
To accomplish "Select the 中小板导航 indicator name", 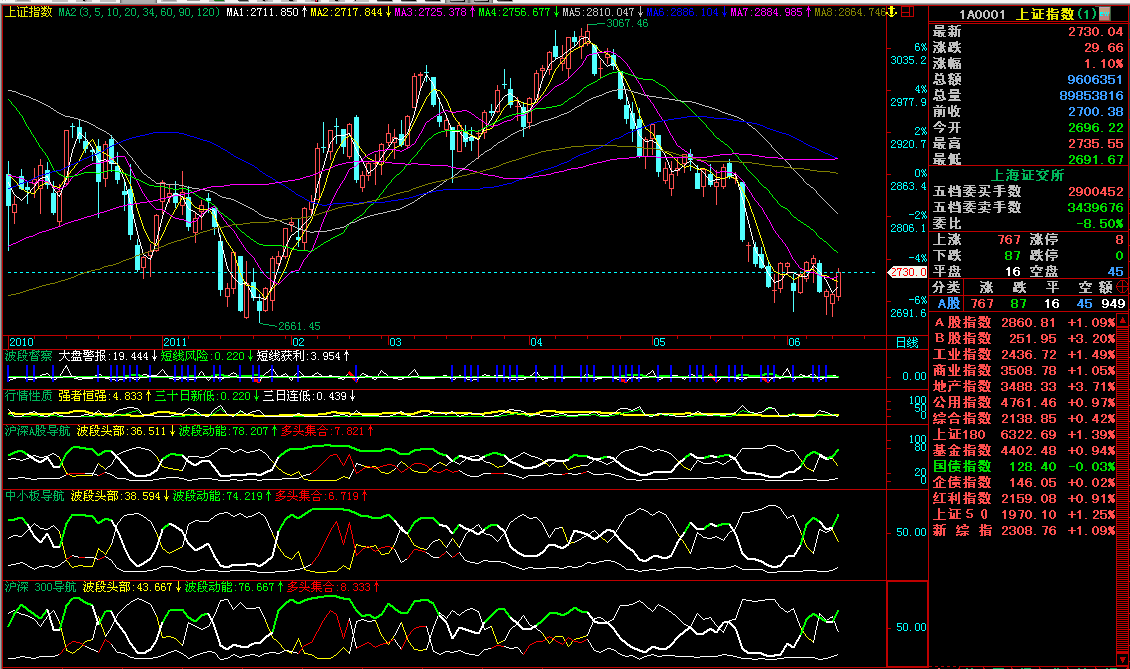I will [x=35, y=496].
